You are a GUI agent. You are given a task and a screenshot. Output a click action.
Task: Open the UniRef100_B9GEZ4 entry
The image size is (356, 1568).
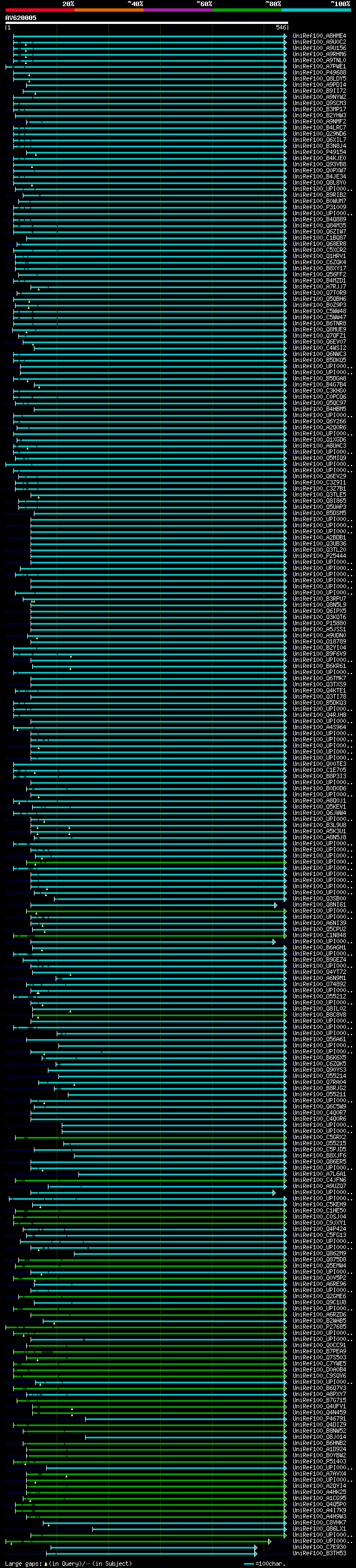click(x=319, y=959)
